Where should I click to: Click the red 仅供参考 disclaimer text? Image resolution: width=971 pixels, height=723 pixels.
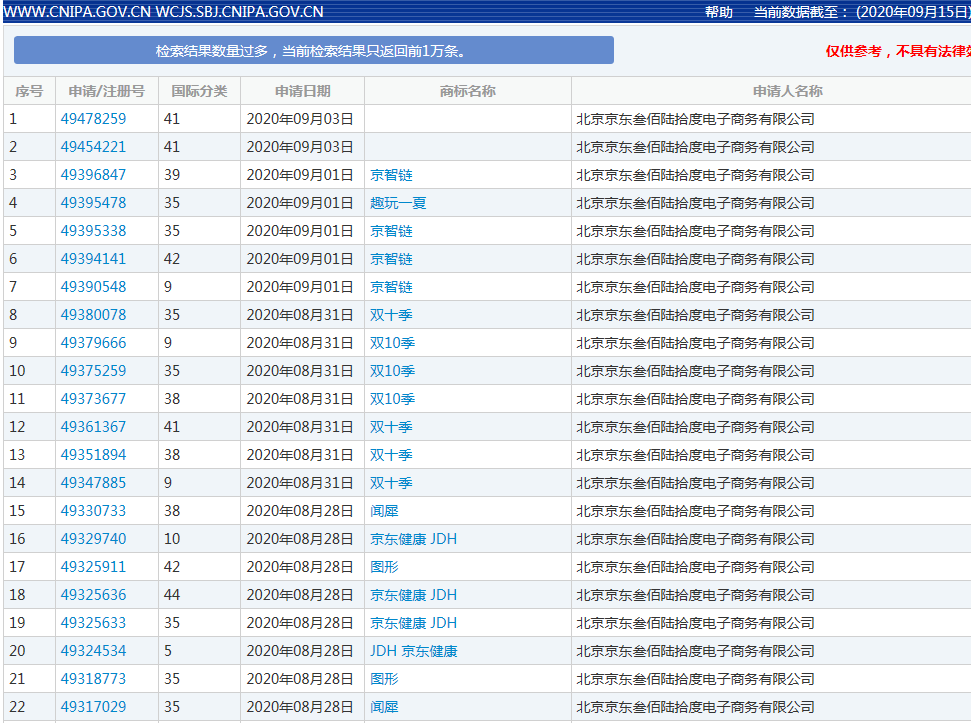[898, 51]
